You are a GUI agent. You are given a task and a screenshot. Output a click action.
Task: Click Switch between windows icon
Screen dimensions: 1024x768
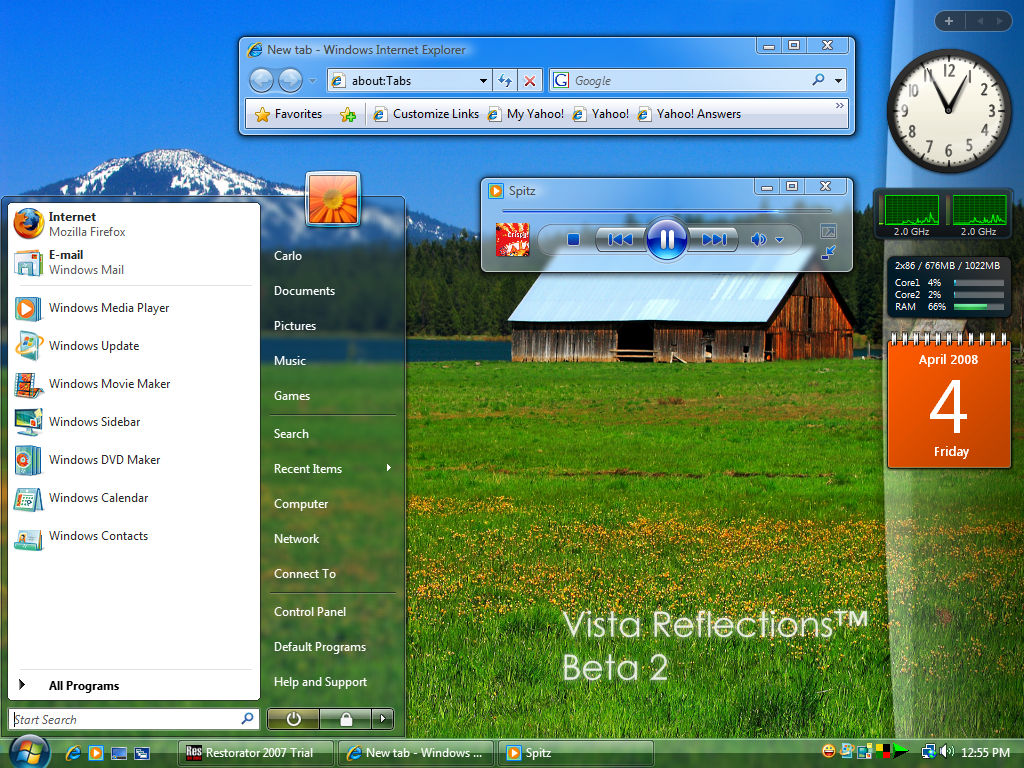click(x=142, y=753)
